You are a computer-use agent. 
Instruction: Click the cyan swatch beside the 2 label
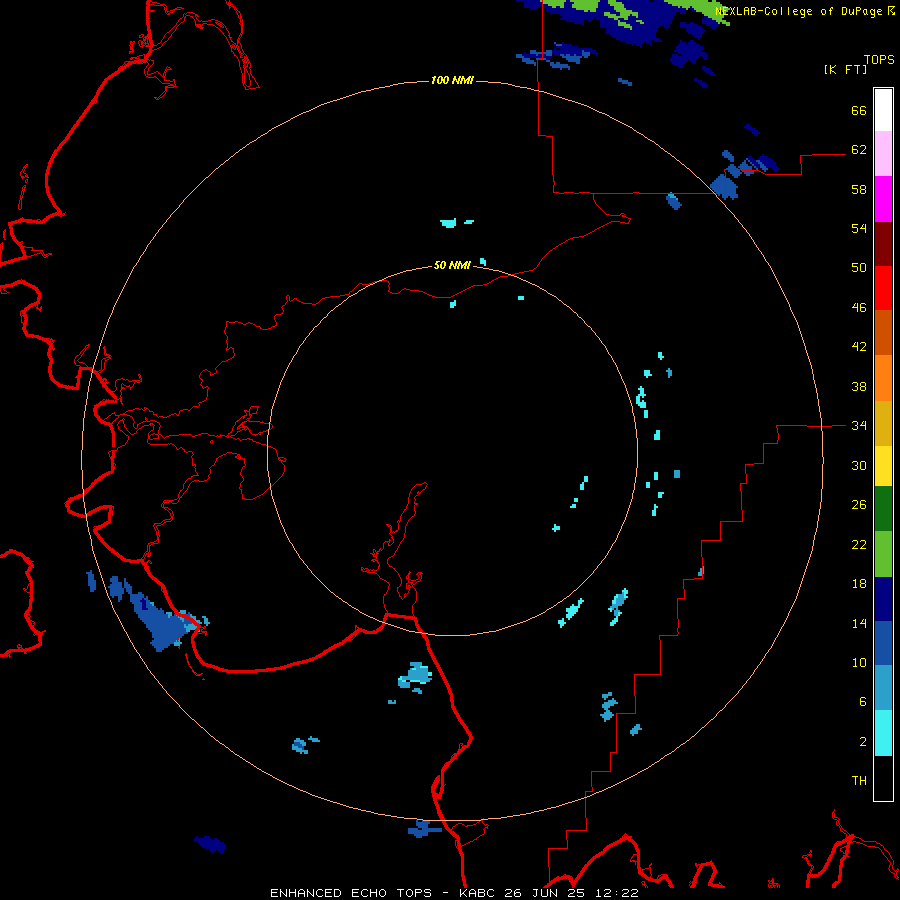(x=883, y=733)
